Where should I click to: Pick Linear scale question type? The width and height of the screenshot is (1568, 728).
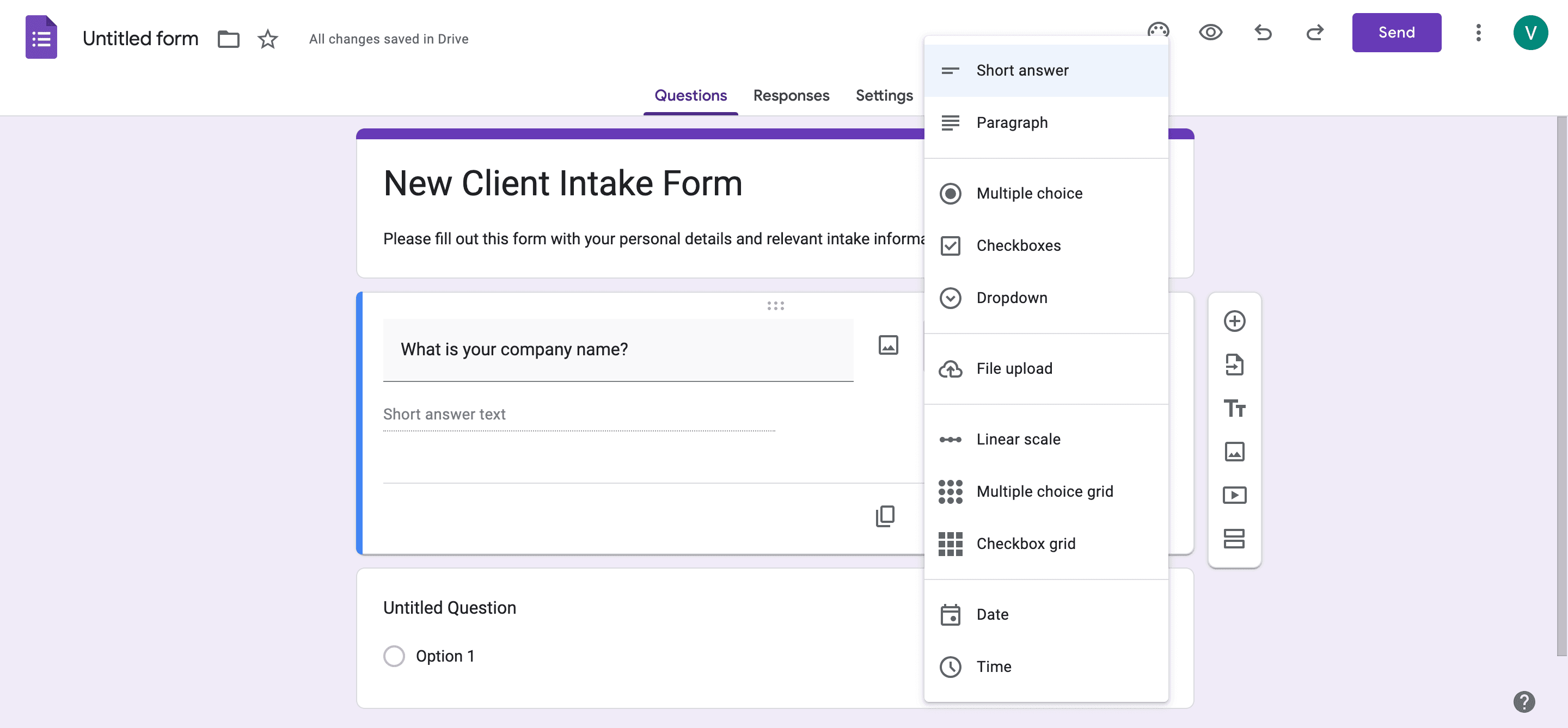(x=1046, y=439)
